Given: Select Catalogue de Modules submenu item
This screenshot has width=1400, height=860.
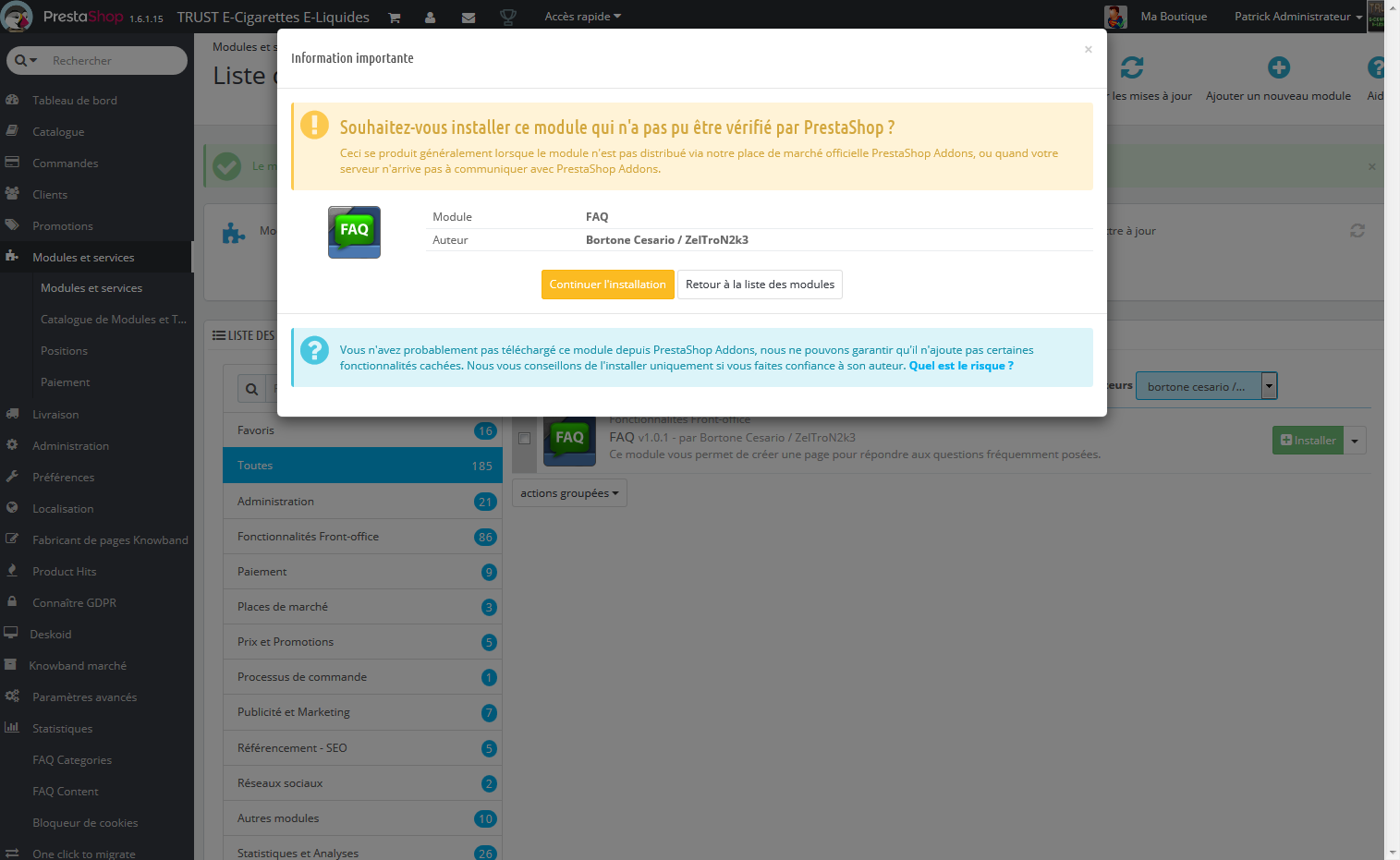Looking at the screenshot, I should [114, 320].
